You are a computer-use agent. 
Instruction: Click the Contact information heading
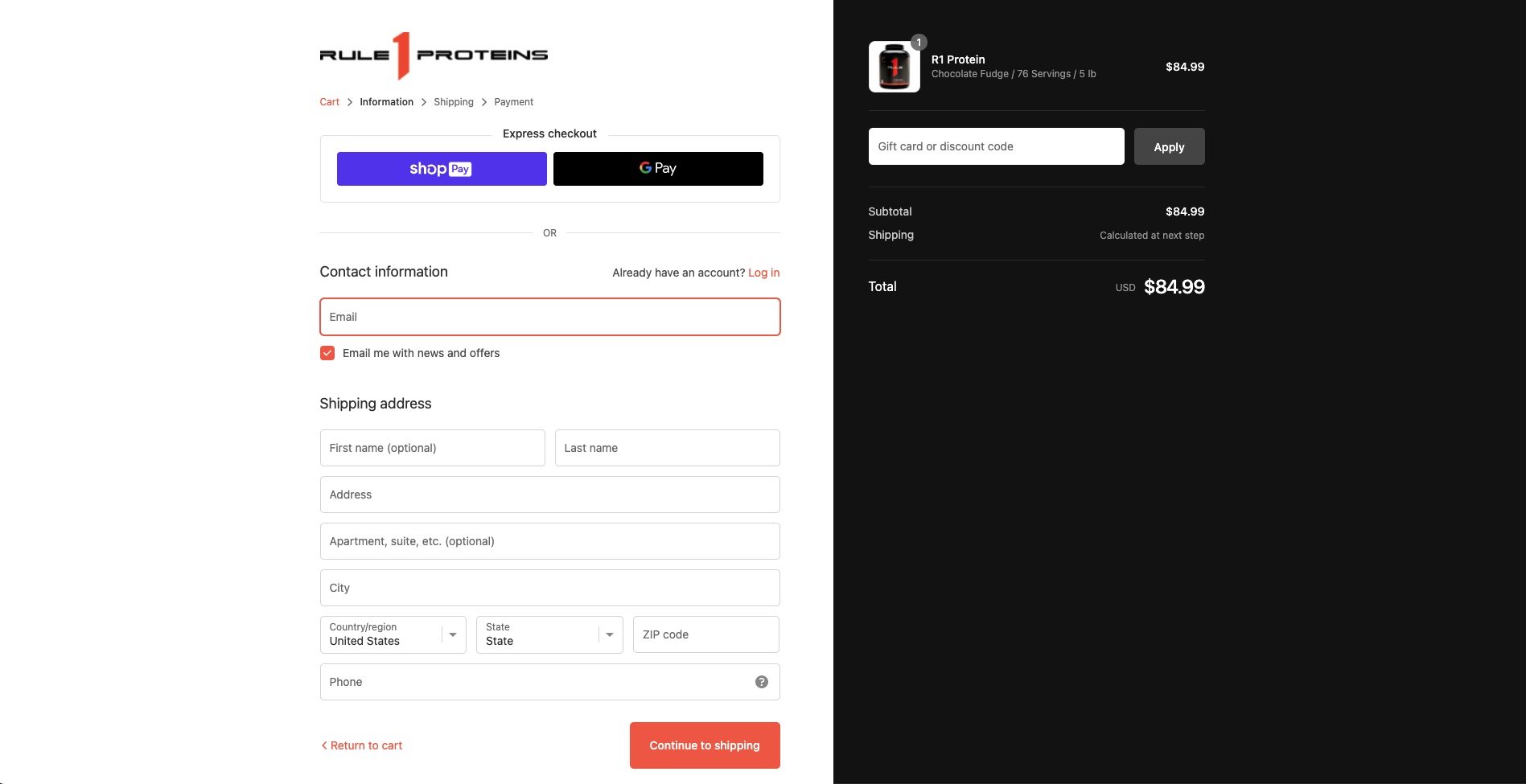click(384, 272)
